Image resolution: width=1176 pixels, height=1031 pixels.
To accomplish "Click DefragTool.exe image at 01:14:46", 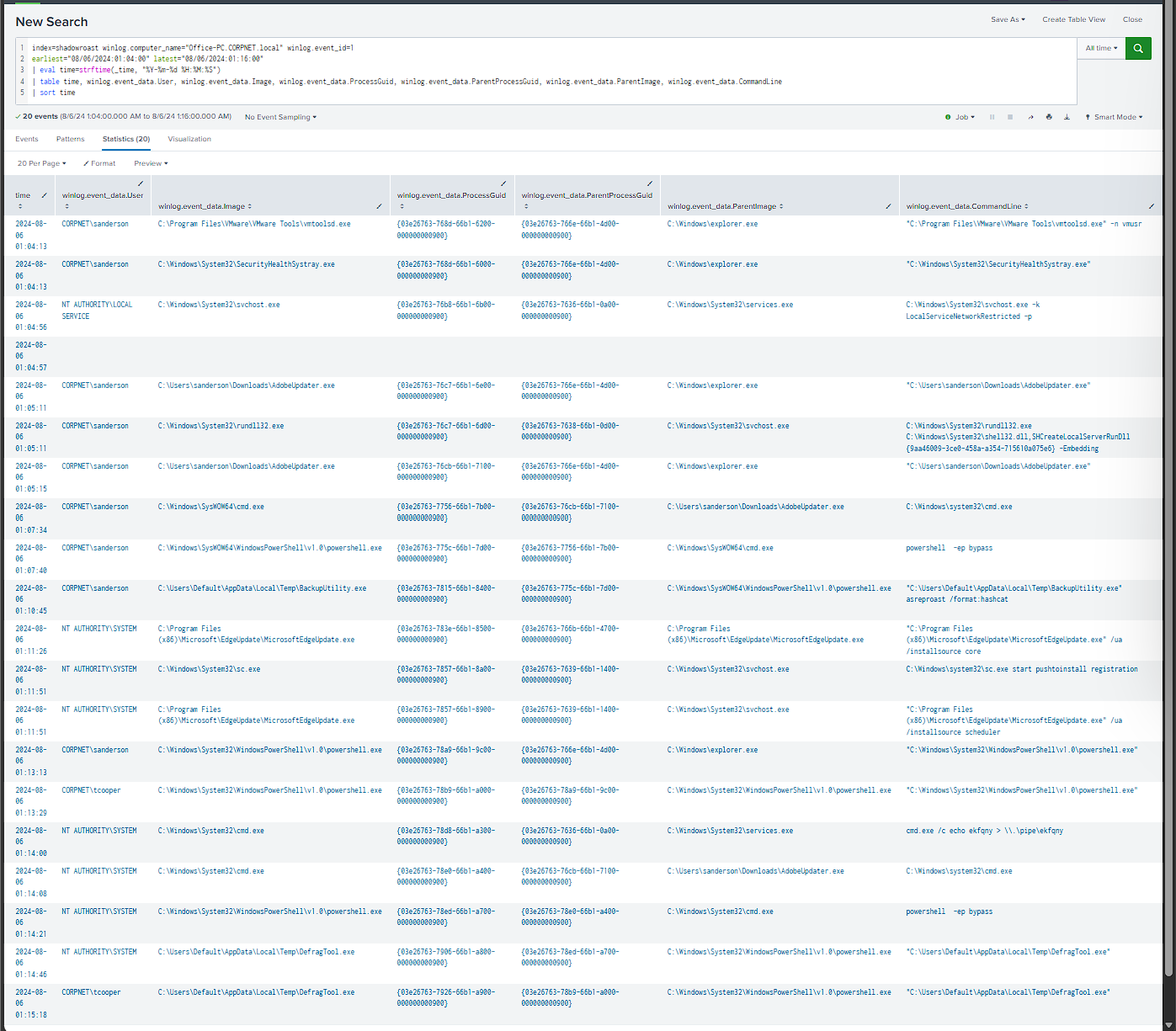I will click(x=256, y=952).
